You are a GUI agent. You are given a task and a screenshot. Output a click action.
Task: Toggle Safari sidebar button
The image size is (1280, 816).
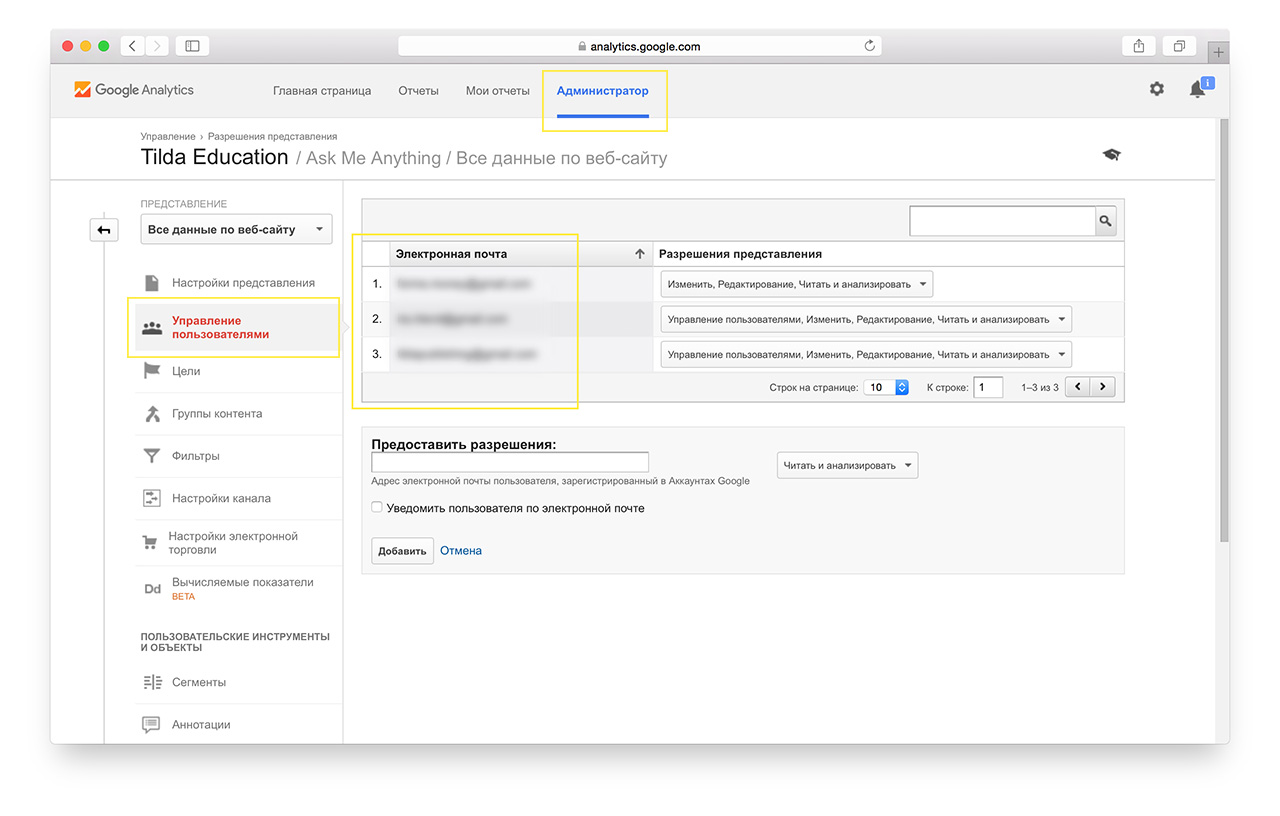[x=192, y=46]
